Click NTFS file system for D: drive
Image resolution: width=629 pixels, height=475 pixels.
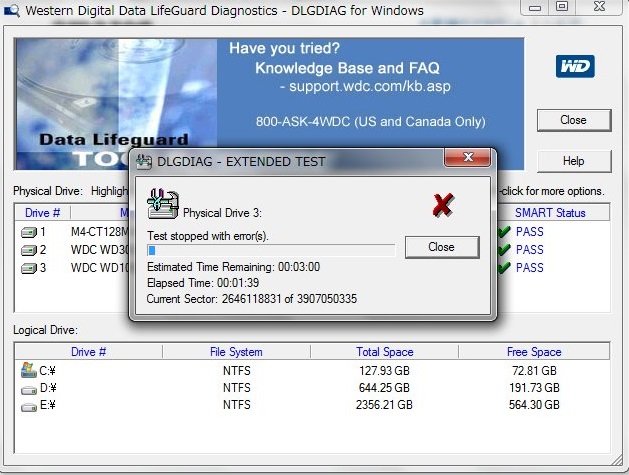pos(237,388)
